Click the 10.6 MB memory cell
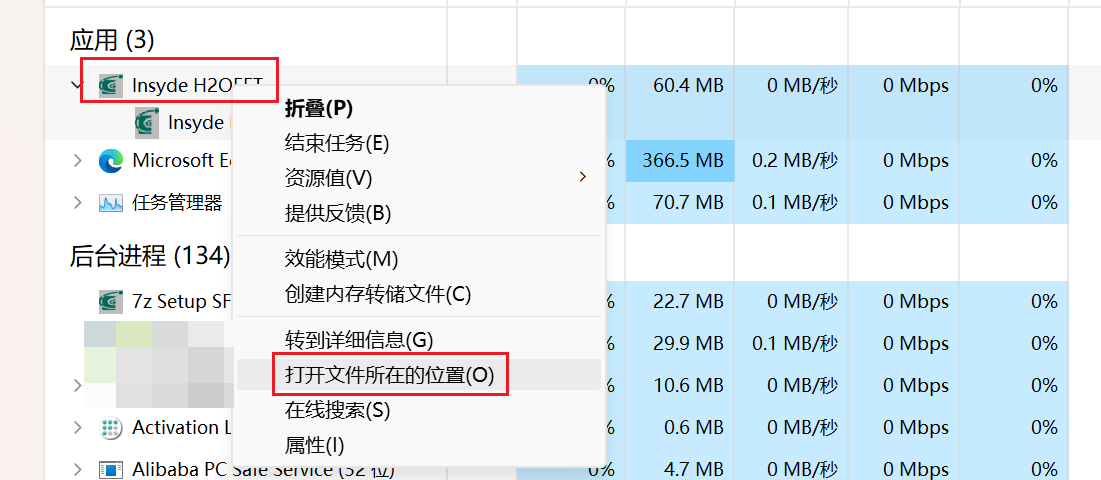Image resolution: width=1101 pixels, height=480 pixels. 680,385
